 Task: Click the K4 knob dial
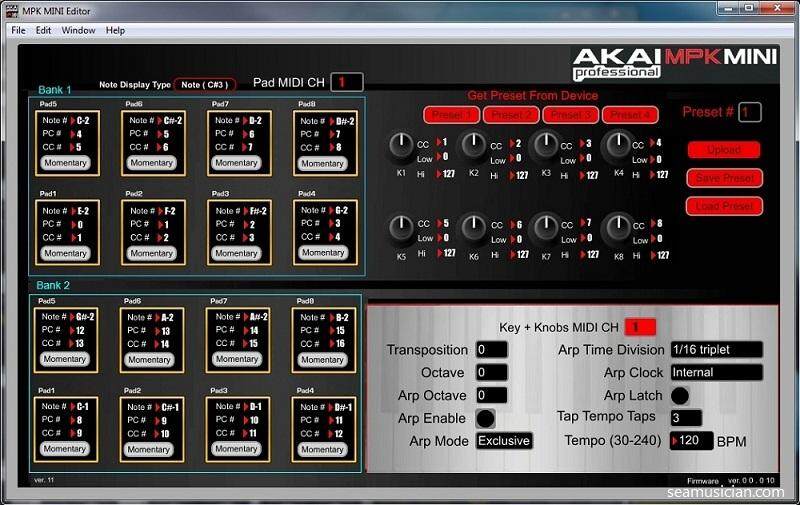tap(618, 145)
